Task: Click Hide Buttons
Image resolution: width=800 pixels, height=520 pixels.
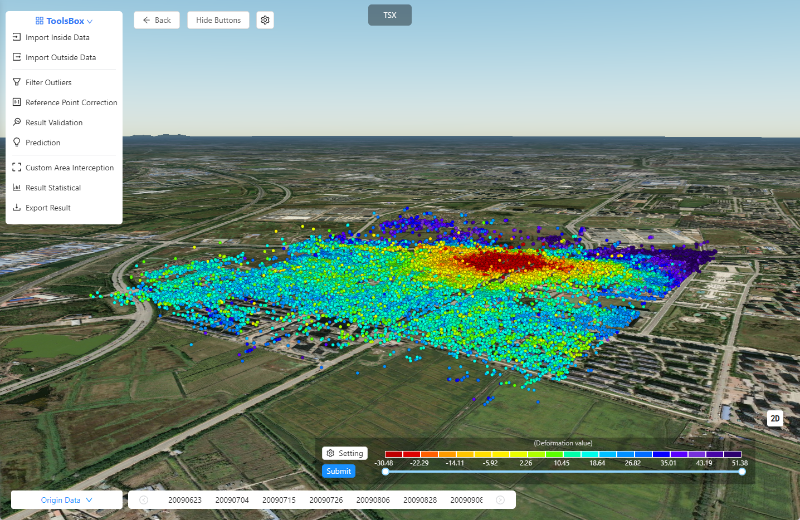Action: [218, 20]
